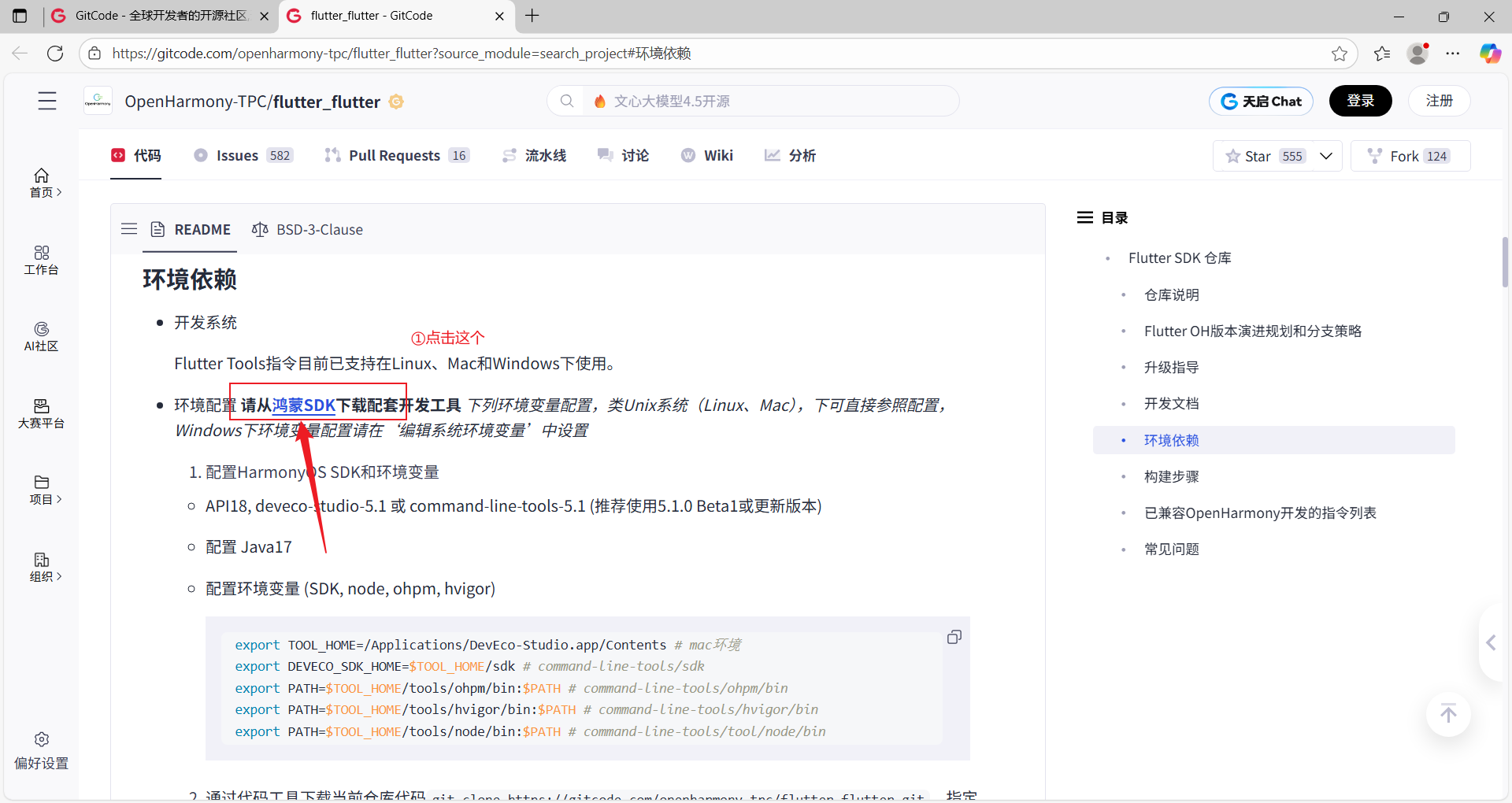This screenshot has width=1512, height=803.
Task: Open browser settings and more menu
Action: click(1453, 54)
